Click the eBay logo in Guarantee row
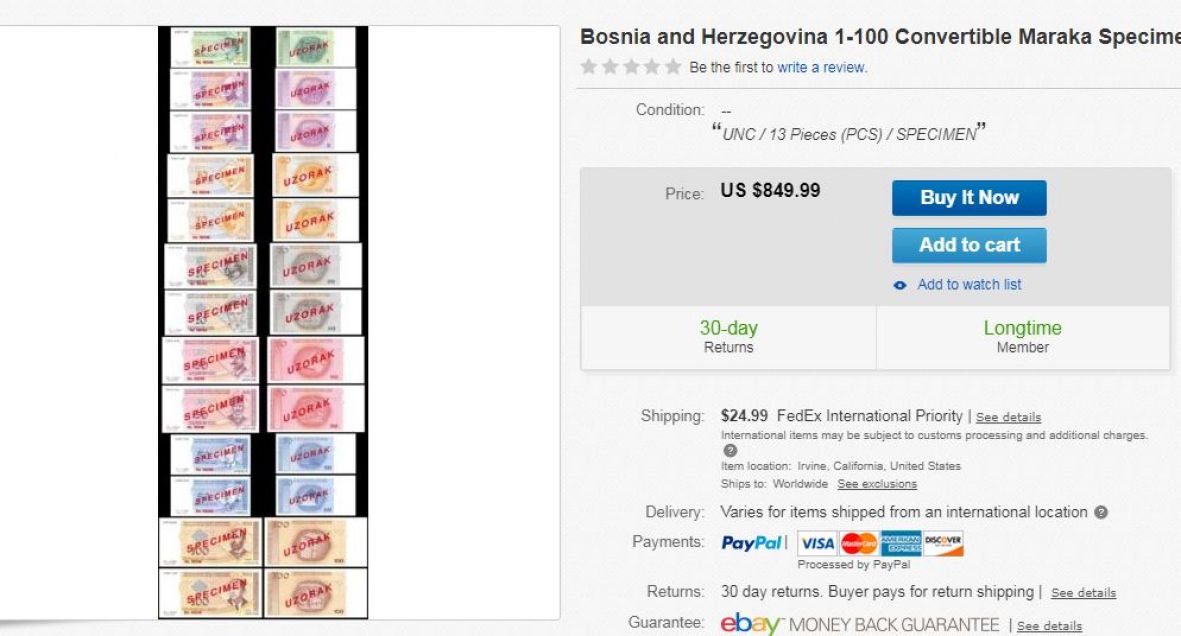This screenshot has height=636, width=1181. tap(751, 624)
